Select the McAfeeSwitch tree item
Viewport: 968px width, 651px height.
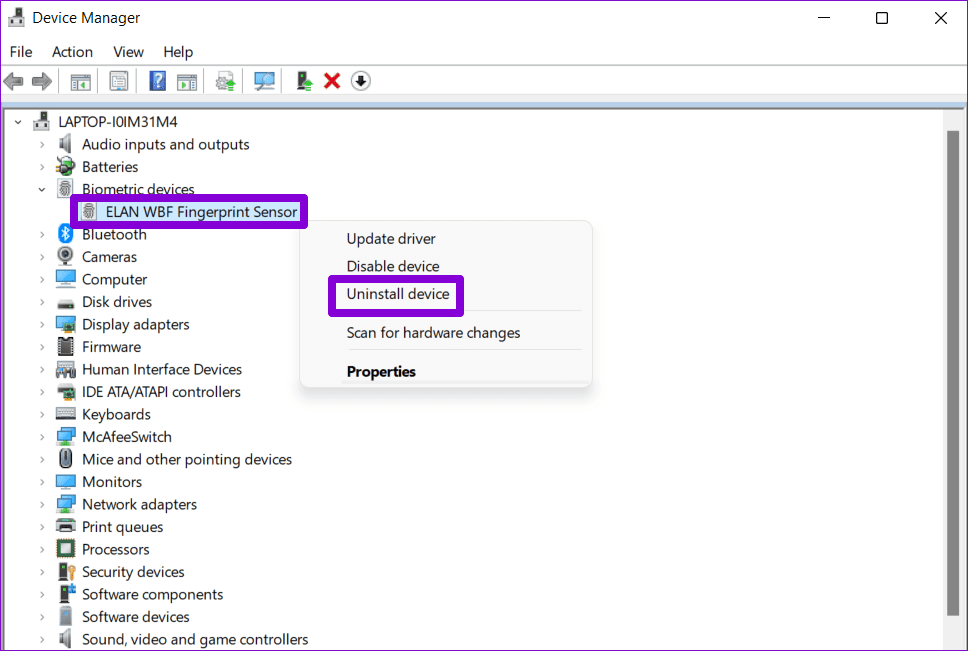click(127, 436)
